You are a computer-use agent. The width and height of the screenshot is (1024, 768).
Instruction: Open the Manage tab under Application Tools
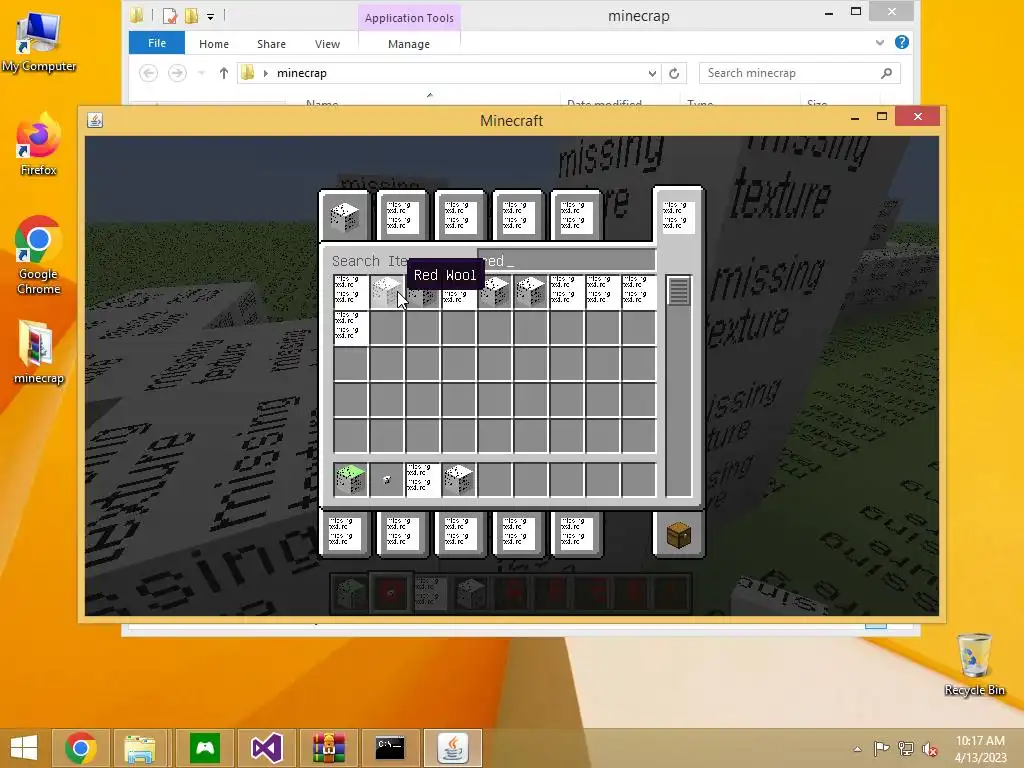pyautogui.click(x=409, y=44)
